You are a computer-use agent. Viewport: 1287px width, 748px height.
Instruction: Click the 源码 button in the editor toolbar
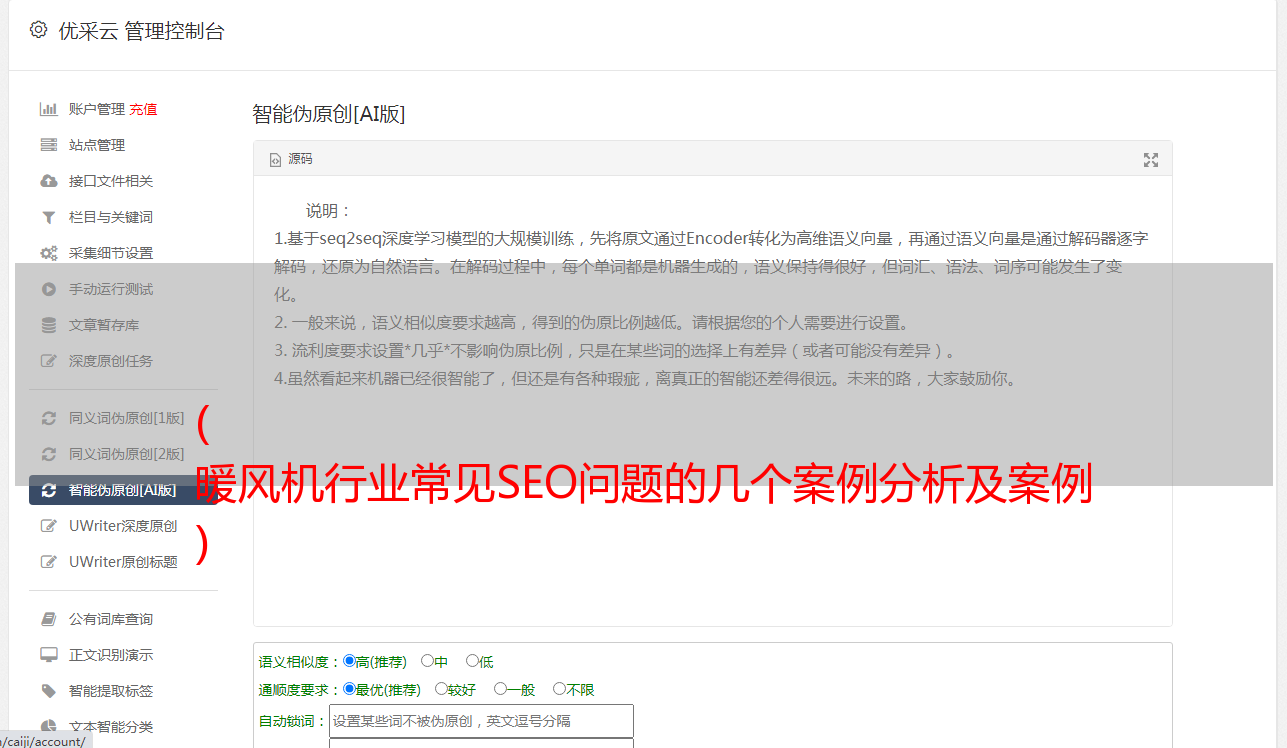pos(291,159)
